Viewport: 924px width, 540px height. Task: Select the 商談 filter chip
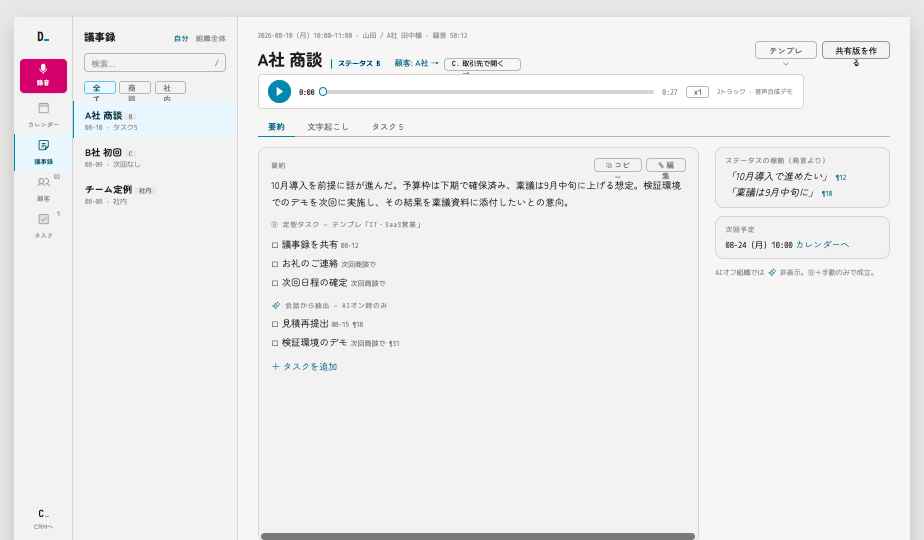[135, 88]
